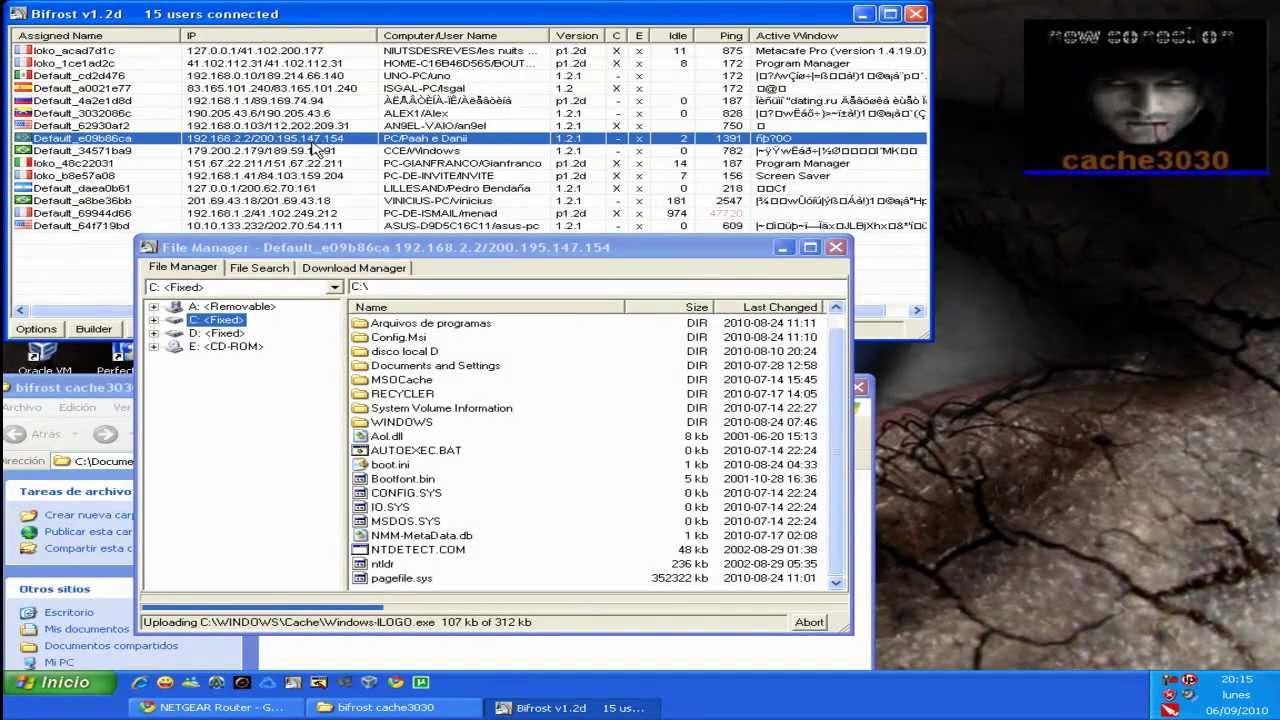Sort connections by Active Window column
This screenshot has width=1280, height=720.
coord(840,36)
